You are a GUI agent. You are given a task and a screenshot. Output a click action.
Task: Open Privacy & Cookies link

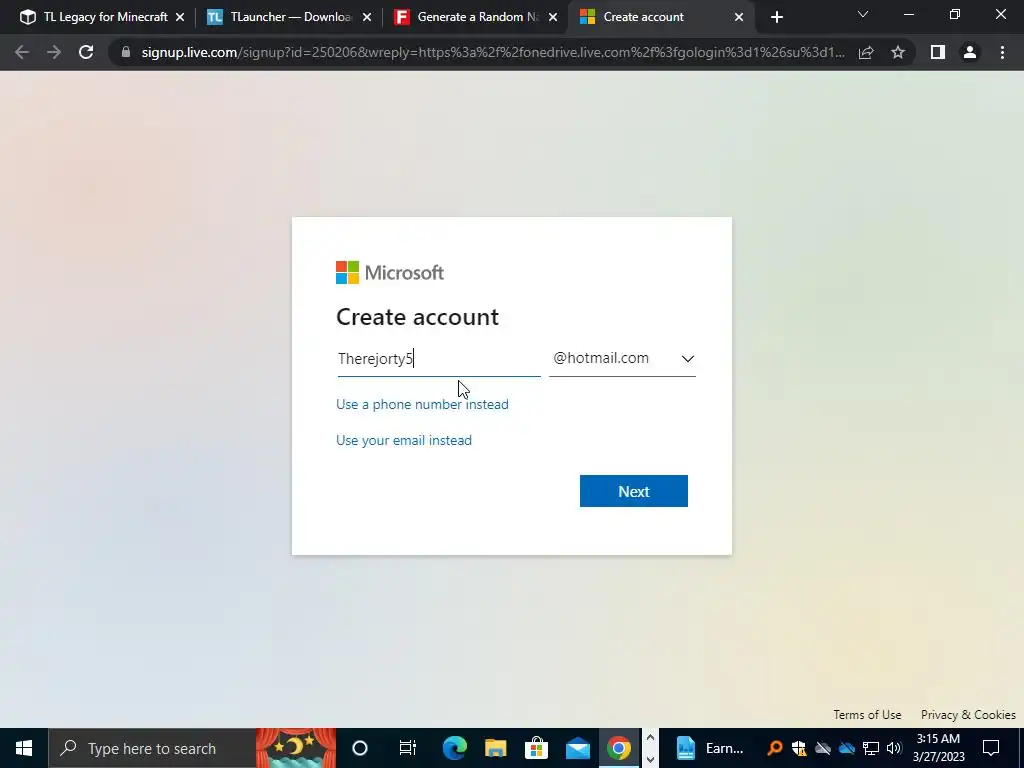coord(968,714)
